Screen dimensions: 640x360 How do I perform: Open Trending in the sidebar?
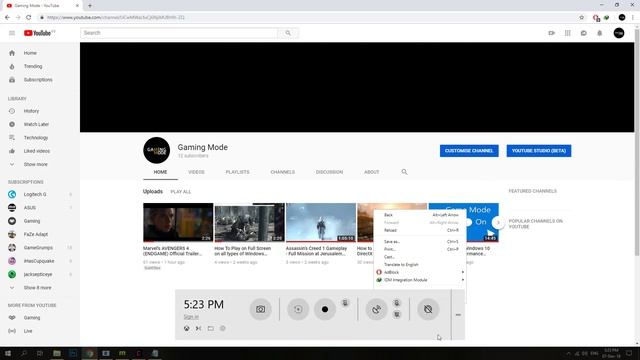40,66
